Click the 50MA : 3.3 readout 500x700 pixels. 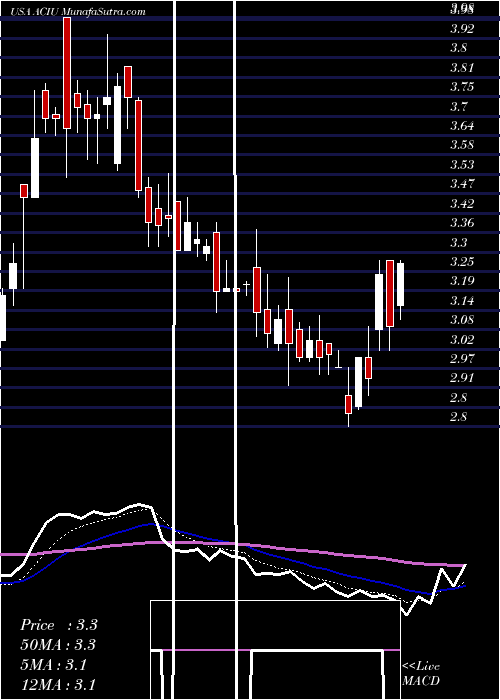click(58, 645)
